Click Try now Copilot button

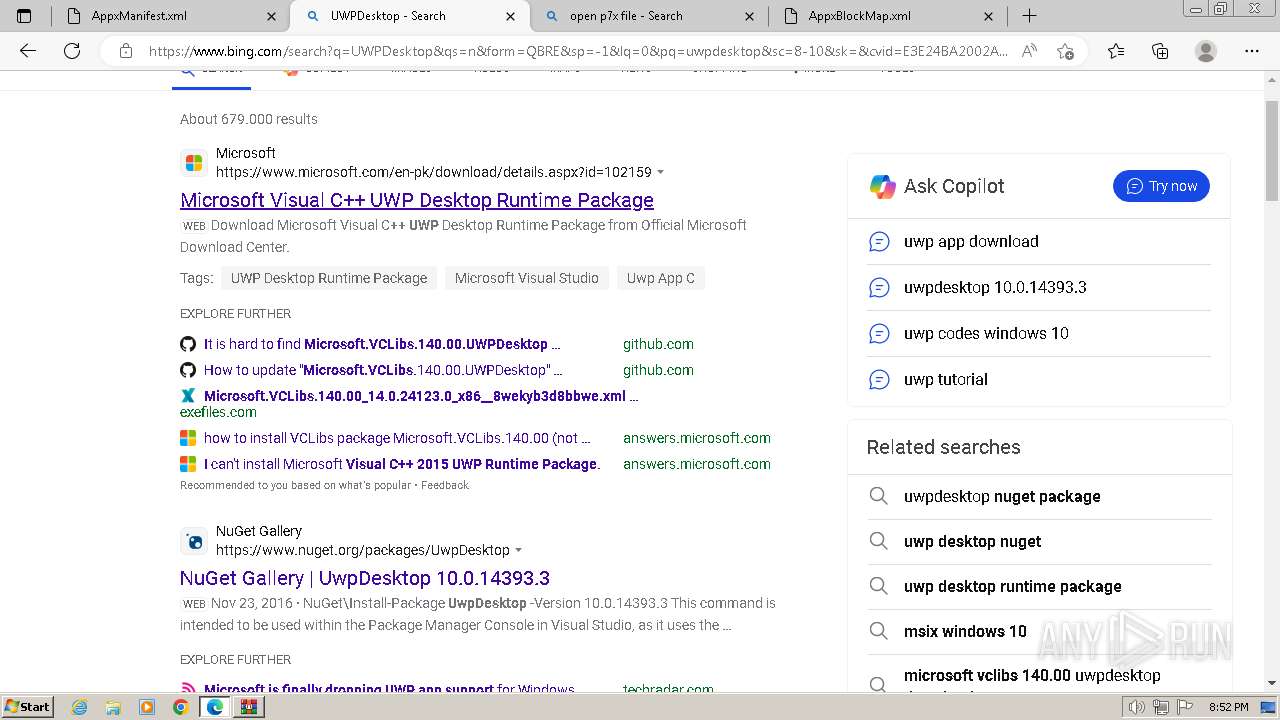[x=1161, y=186]
